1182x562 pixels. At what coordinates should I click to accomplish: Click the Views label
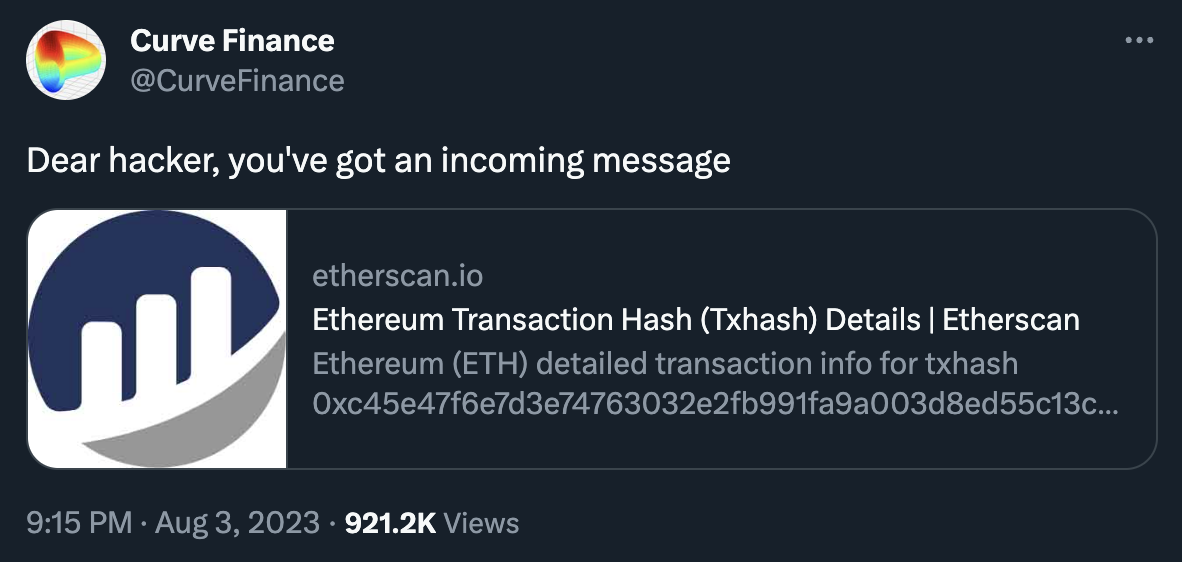coord(481,522)
